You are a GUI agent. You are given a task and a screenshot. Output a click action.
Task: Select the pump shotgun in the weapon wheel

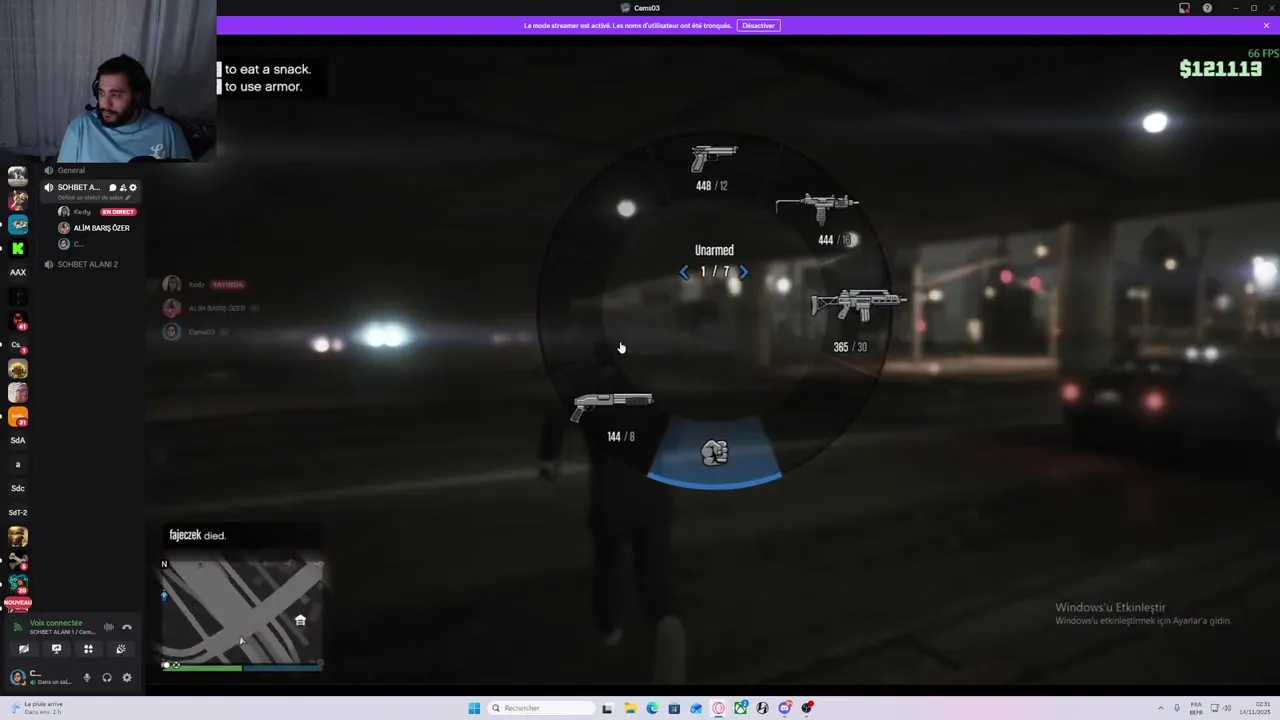pyautogui.click(x=612, y=406)
